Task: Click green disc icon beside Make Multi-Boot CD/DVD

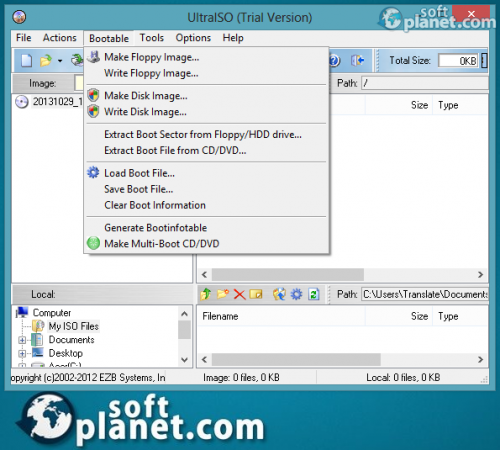Action: click(93, 243)
